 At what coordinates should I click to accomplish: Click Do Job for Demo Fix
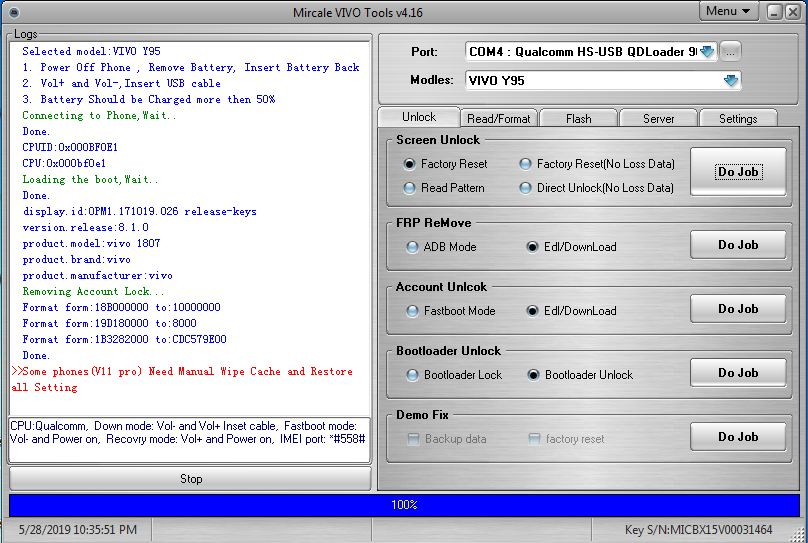pyautogui.click(x=738, y=436)
